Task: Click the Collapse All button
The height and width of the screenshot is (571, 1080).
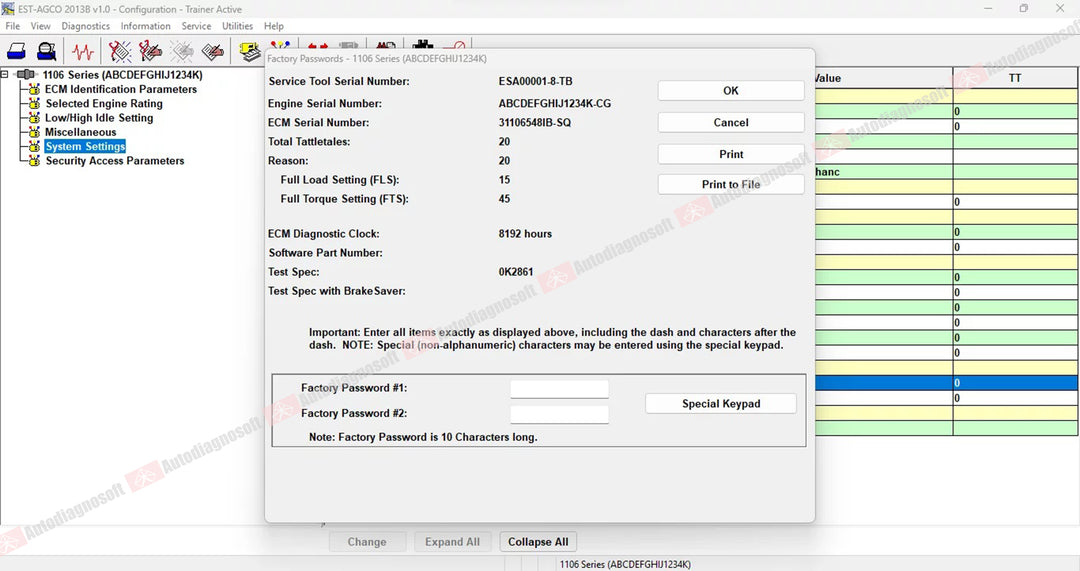Action: [x=538, y=542]
